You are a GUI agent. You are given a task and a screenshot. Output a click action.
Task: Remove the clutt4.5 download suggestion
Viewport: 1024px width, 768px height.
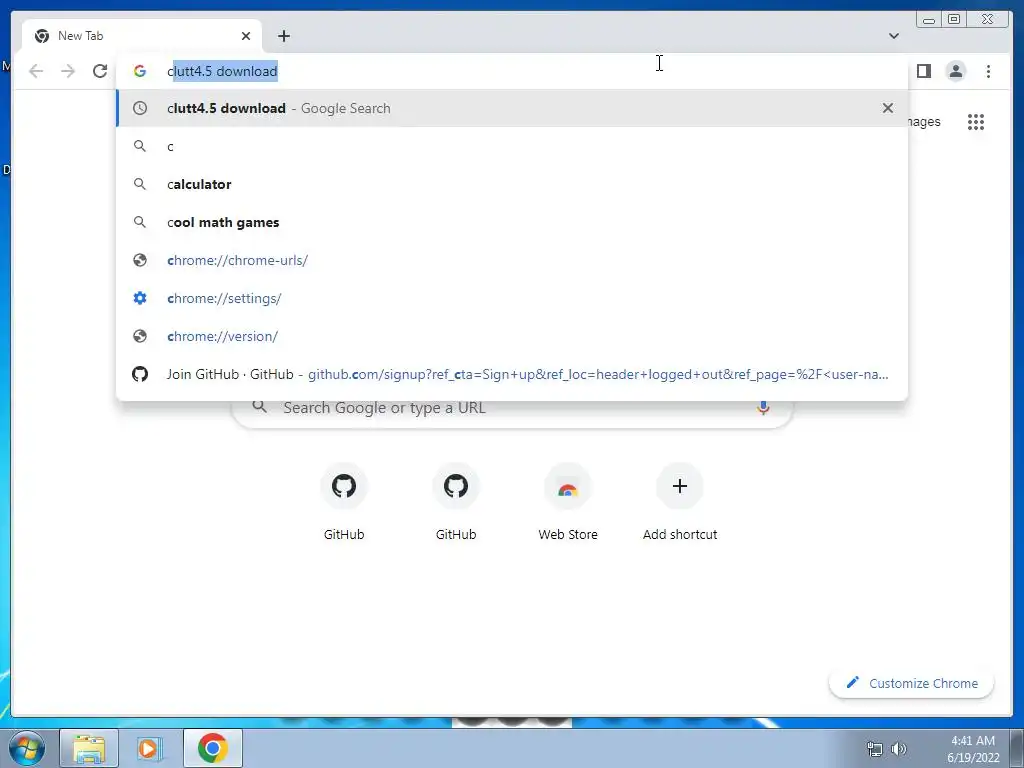(x=888, y=108)
